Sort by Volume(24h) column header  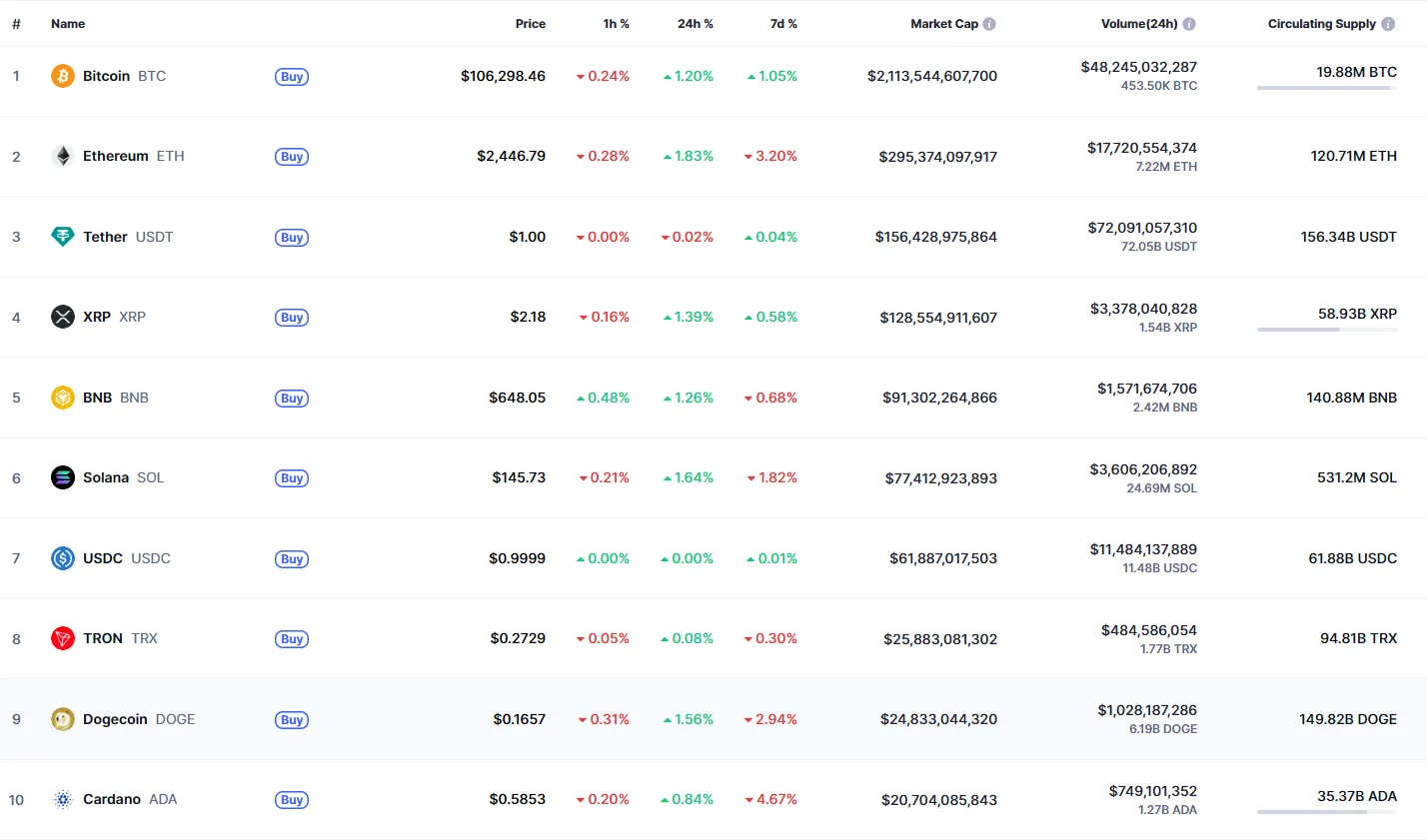coord(1139,24)
